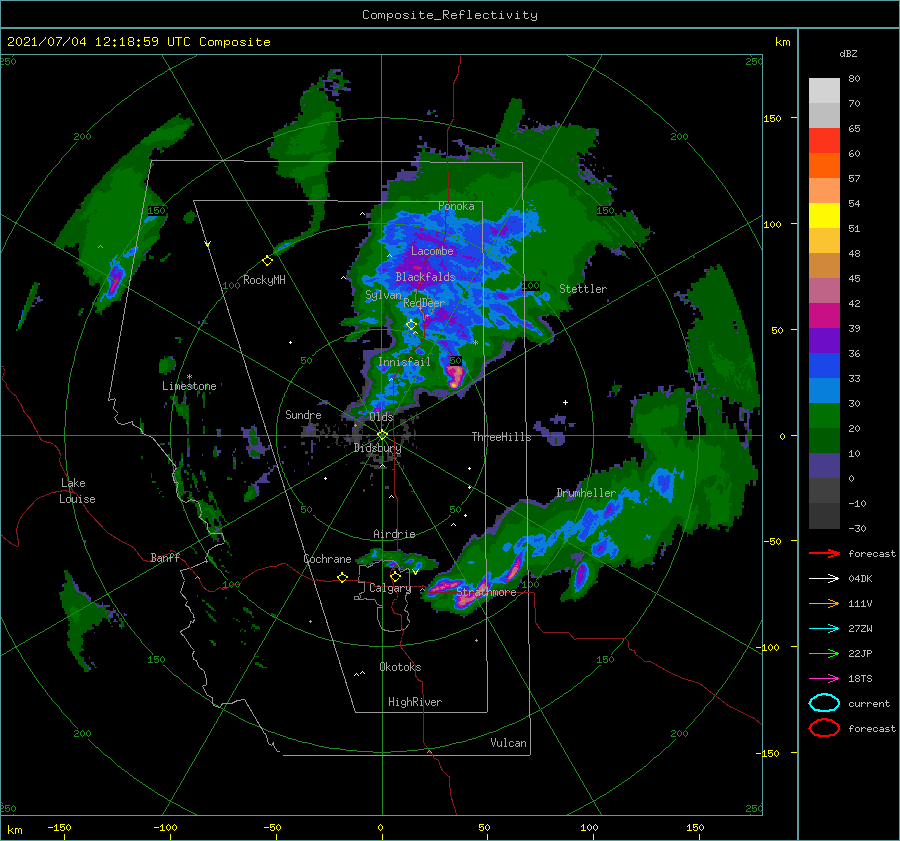Click the Cochrane town label
Screen dimensions: 900x841
pos(327,559)
